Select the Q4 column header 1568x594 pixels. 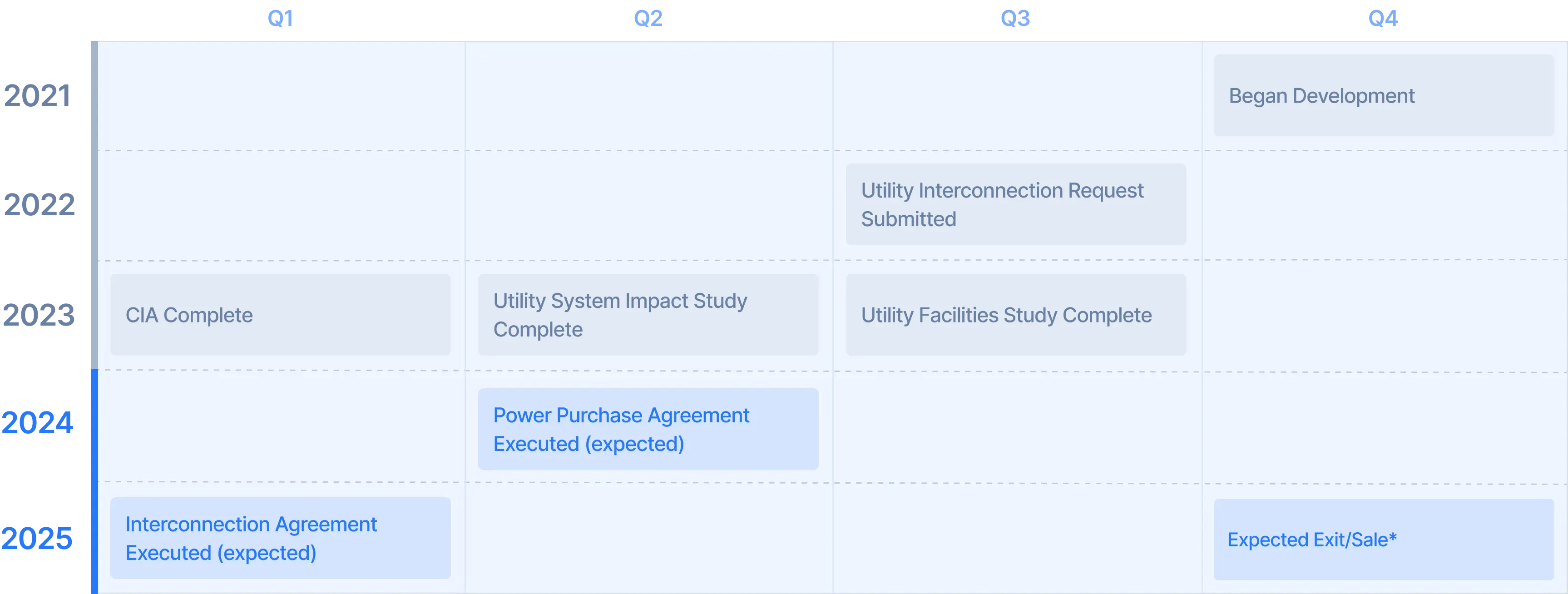tap(1382, 18)
